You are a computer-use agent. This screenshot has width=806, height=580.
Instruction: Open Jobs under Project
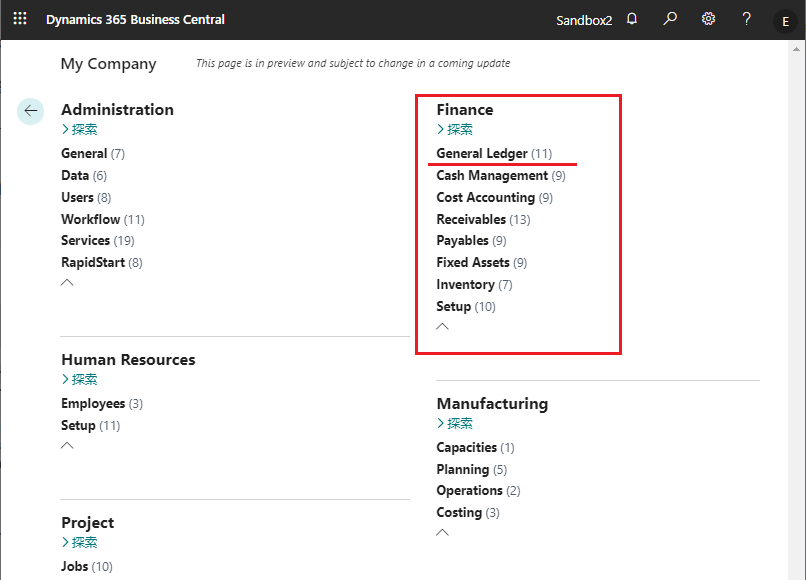point(87,567)
